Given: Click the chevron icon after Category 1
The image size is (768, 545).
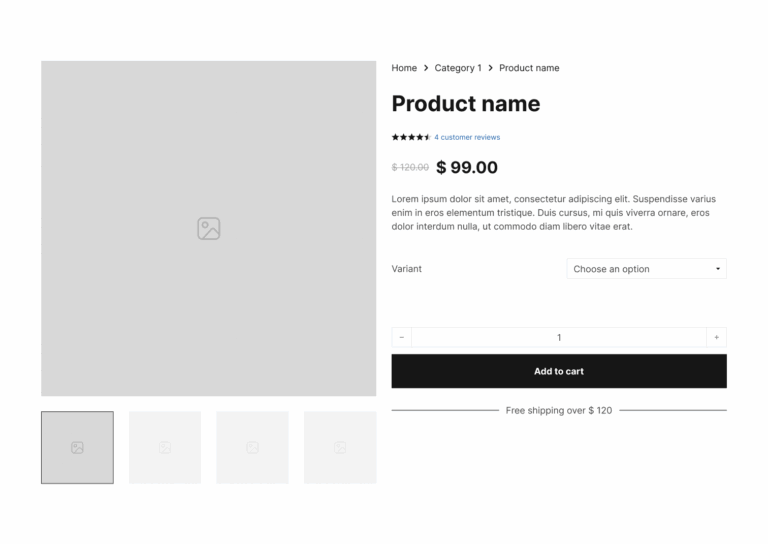Looking at the screenshot, I should (x=490, y=68).
